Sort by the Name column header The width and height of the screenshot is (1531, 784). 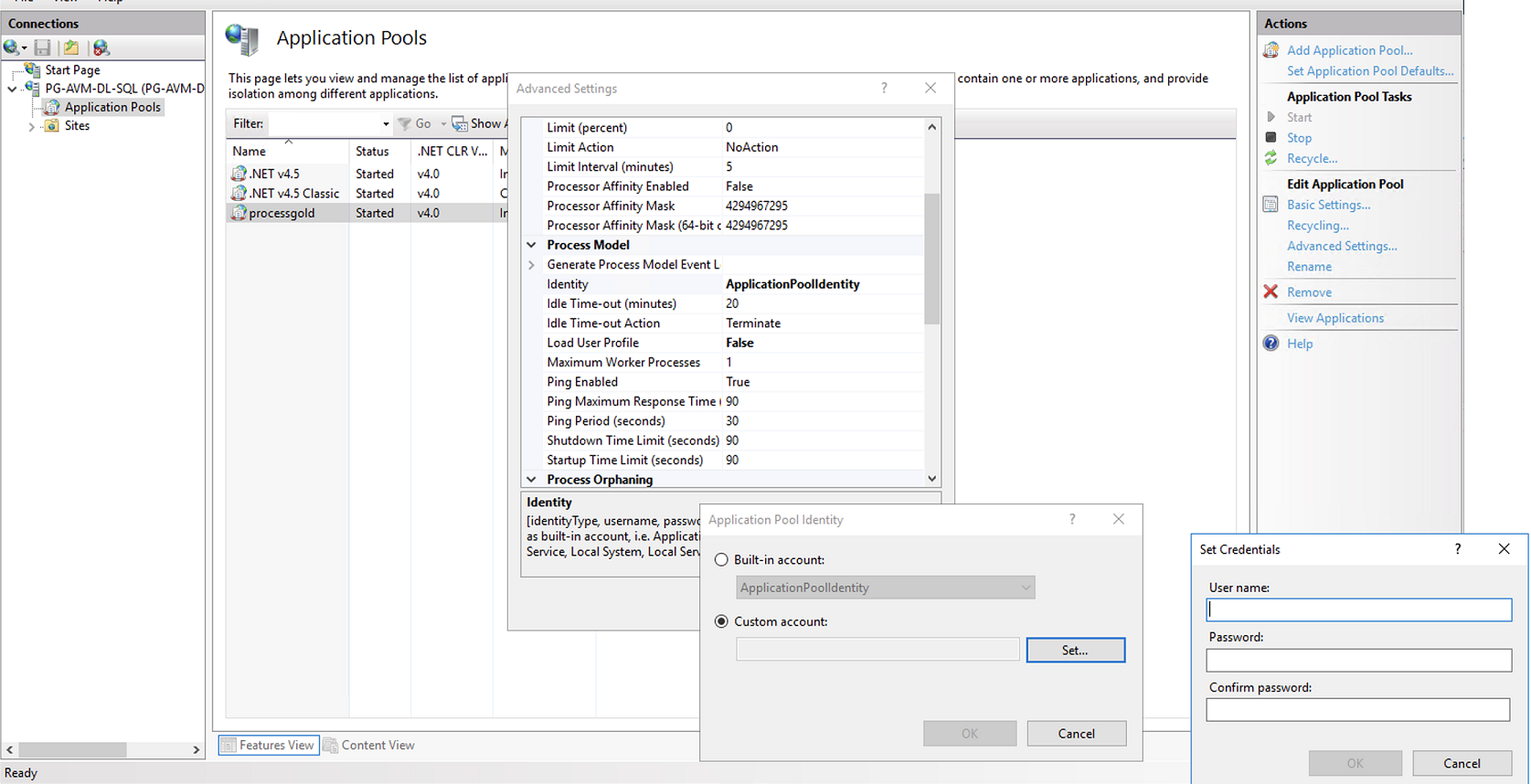[287, 151]
